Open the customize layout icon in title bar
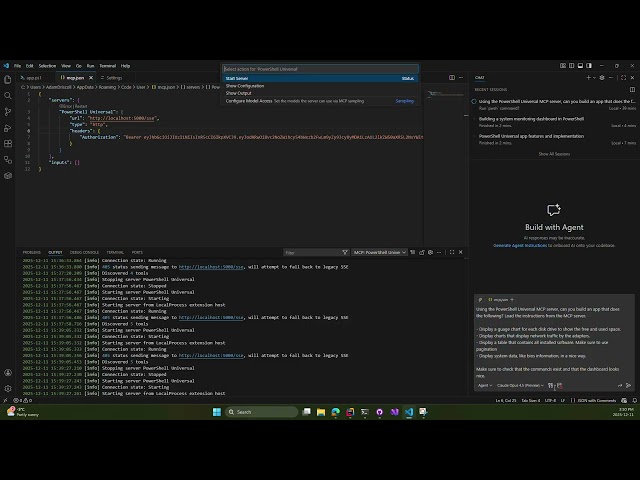Image resolution: width=640 pixels, height=480 pixels. [x=563, y=66]
